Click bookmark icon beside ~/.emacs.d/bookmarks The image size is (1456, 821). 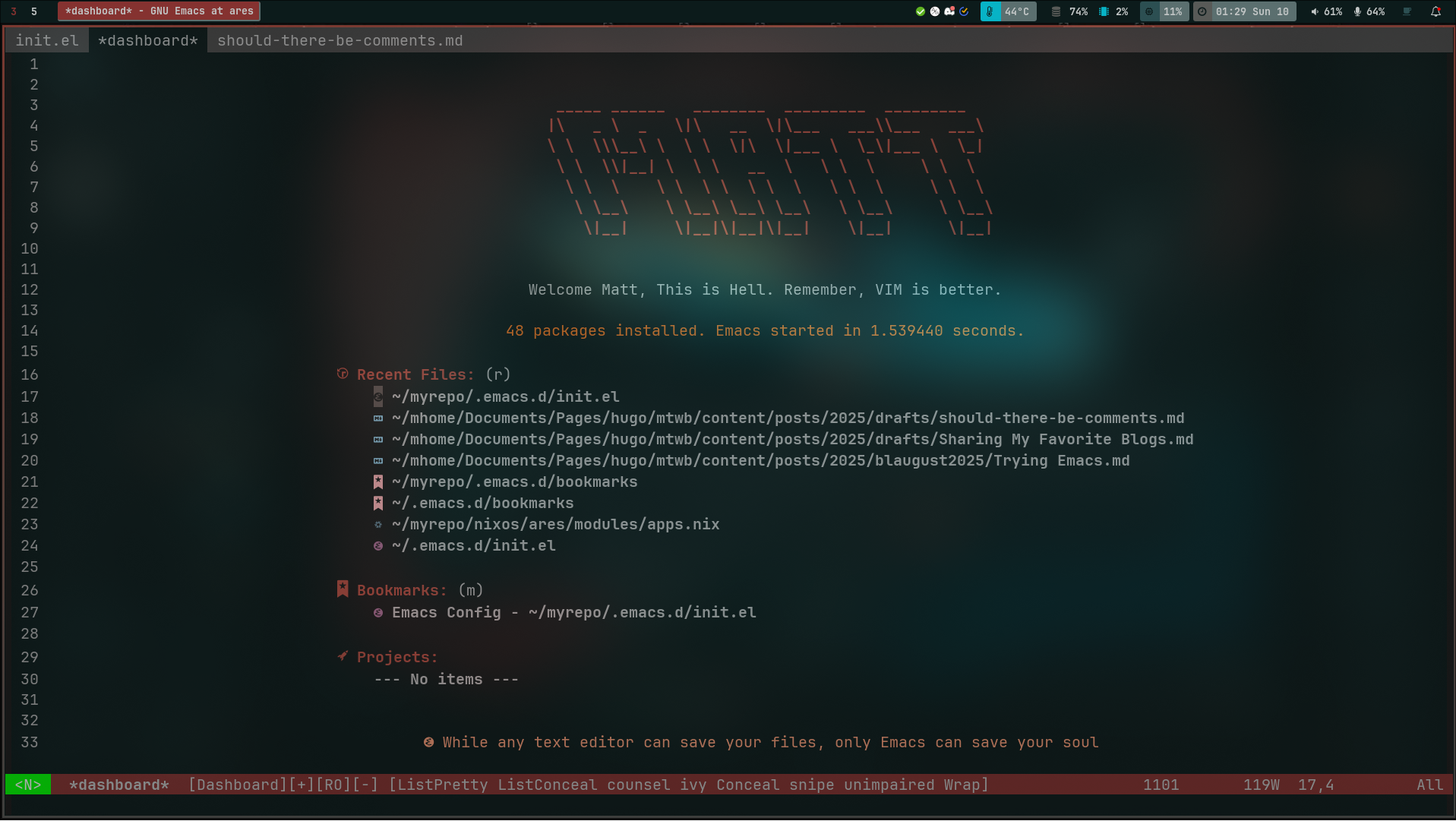point(378,503)
